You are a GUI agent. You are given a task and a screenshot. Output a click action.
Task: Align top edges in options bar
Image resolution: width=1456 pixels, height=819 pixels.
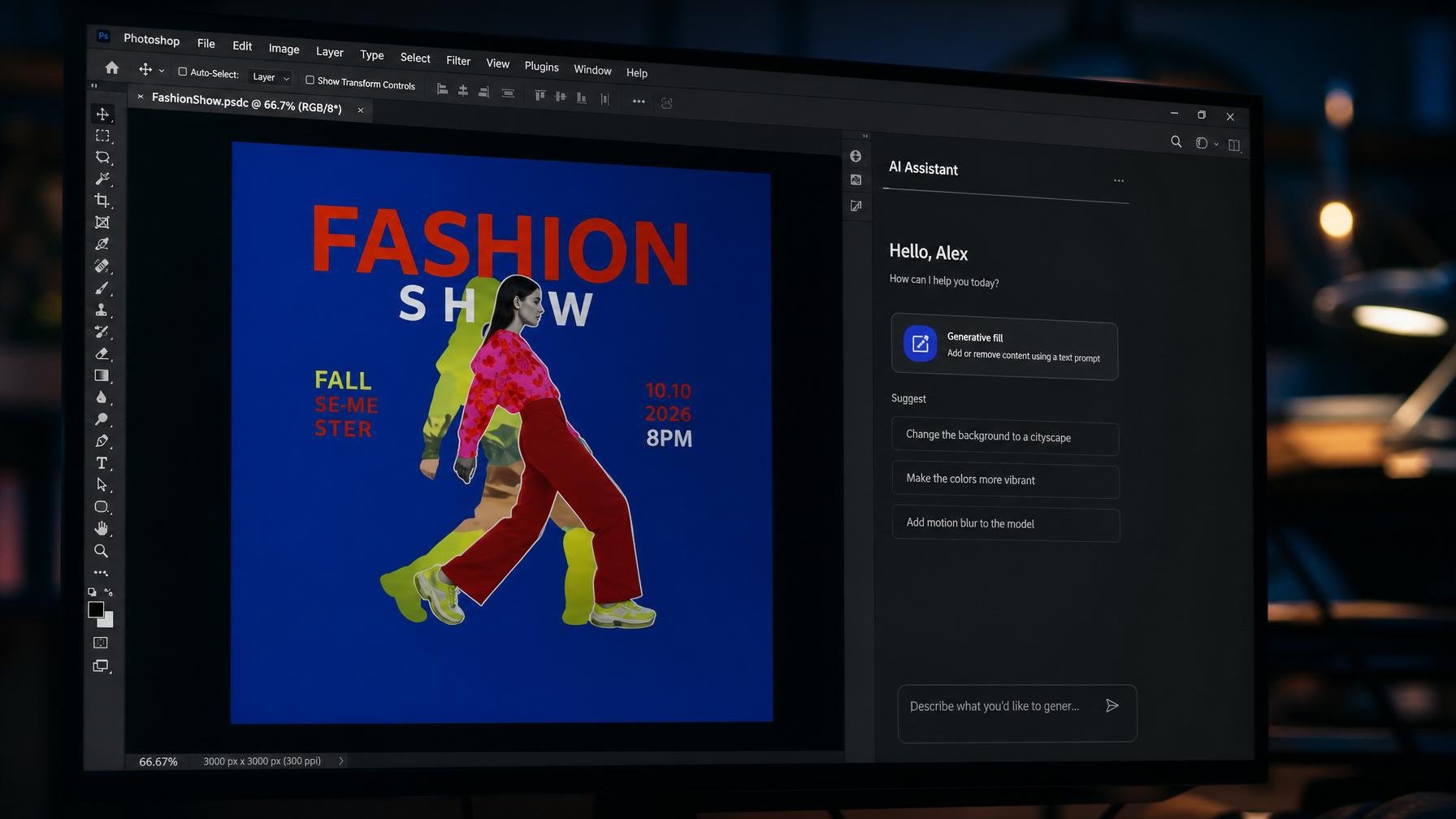pyautogui.click(x=539, y=95)
